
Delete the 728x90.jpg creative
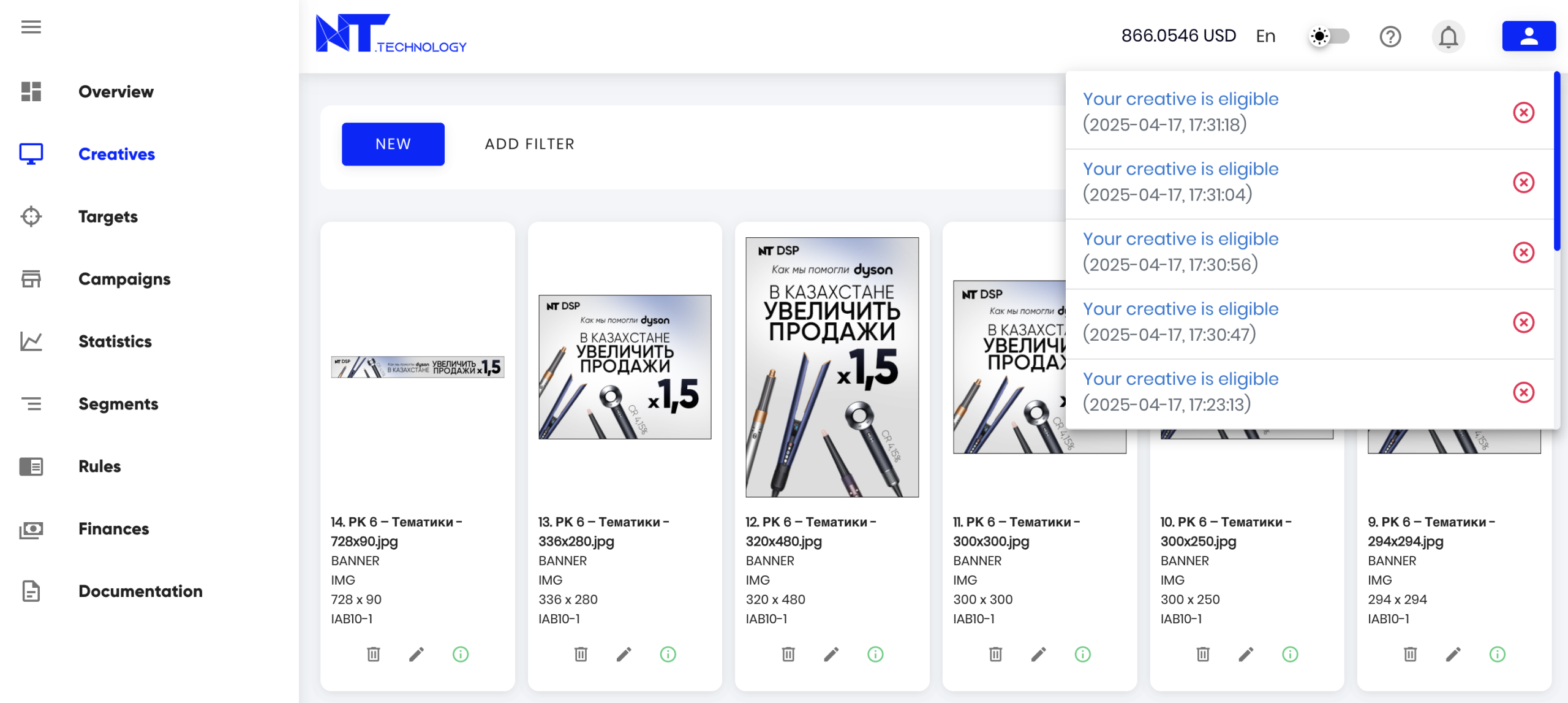[x=373, y=654]
